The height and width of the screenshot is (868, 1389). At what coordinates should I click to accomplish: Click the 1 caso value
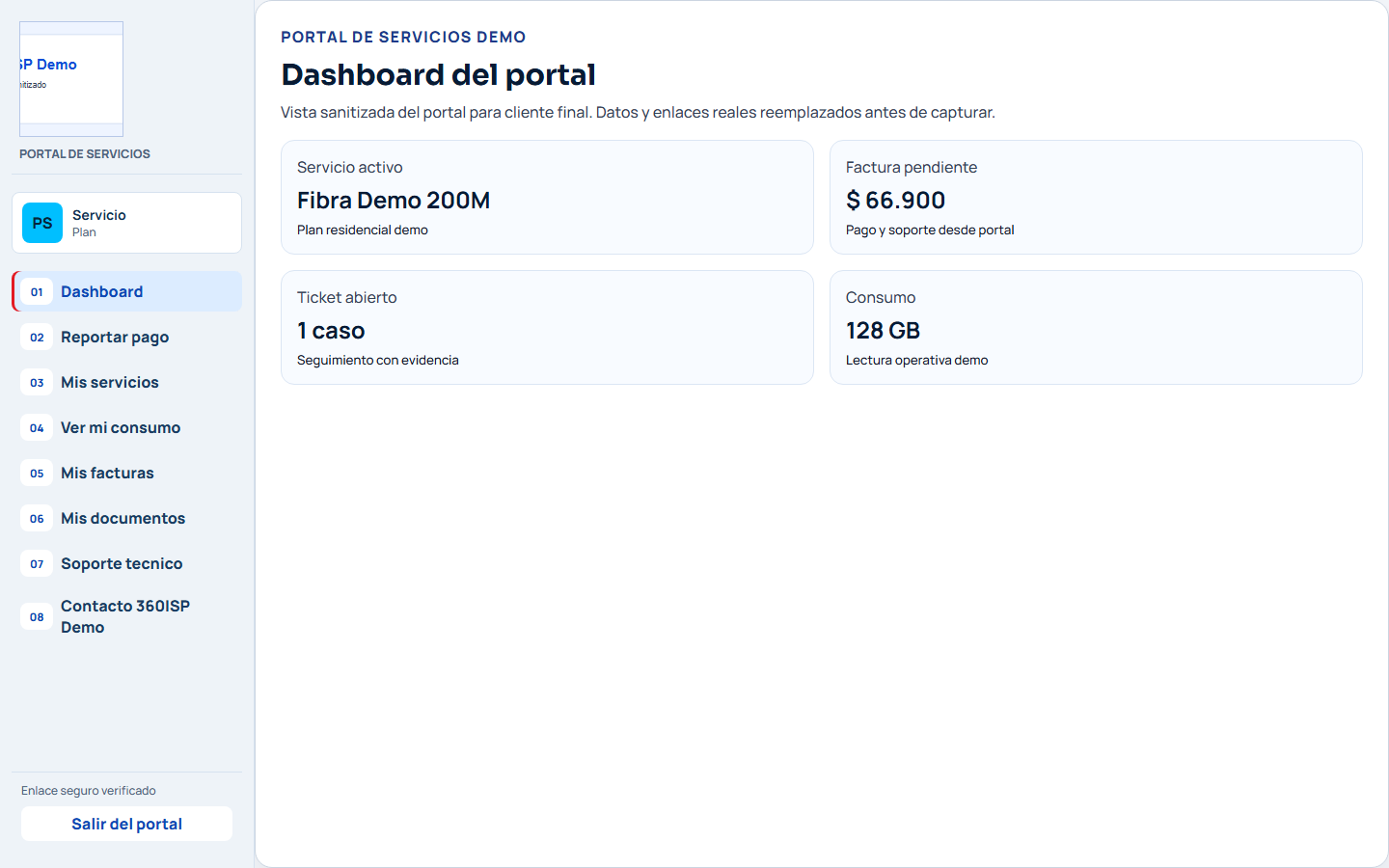pos(331,331)
